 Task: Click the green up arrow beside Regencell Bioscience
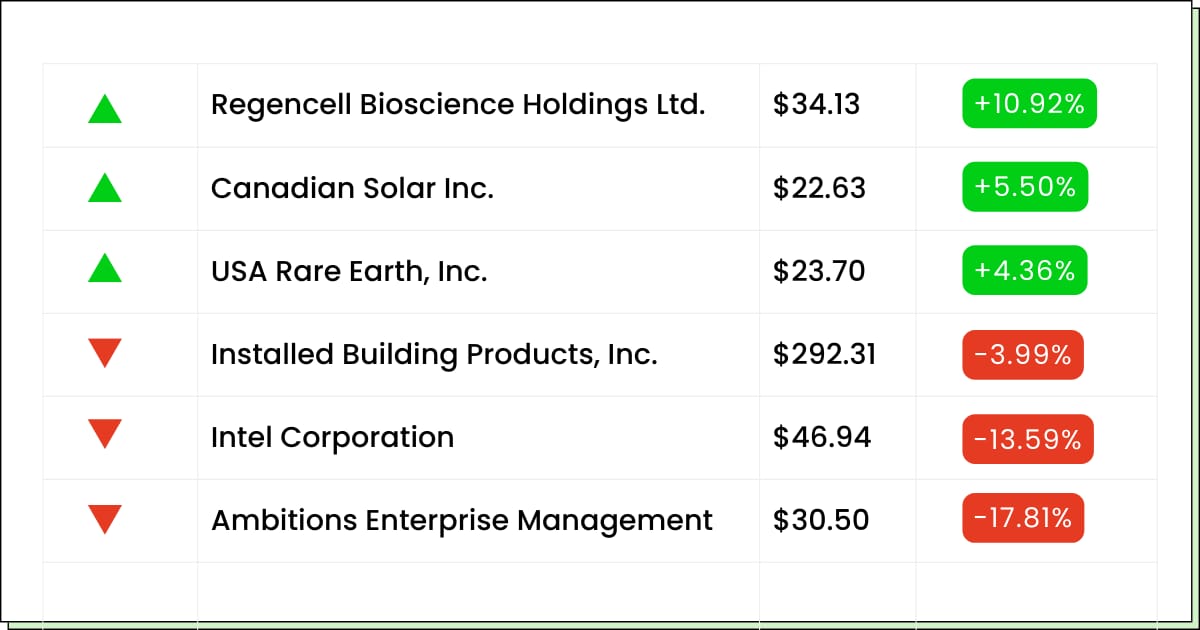(x=105, y=108)
